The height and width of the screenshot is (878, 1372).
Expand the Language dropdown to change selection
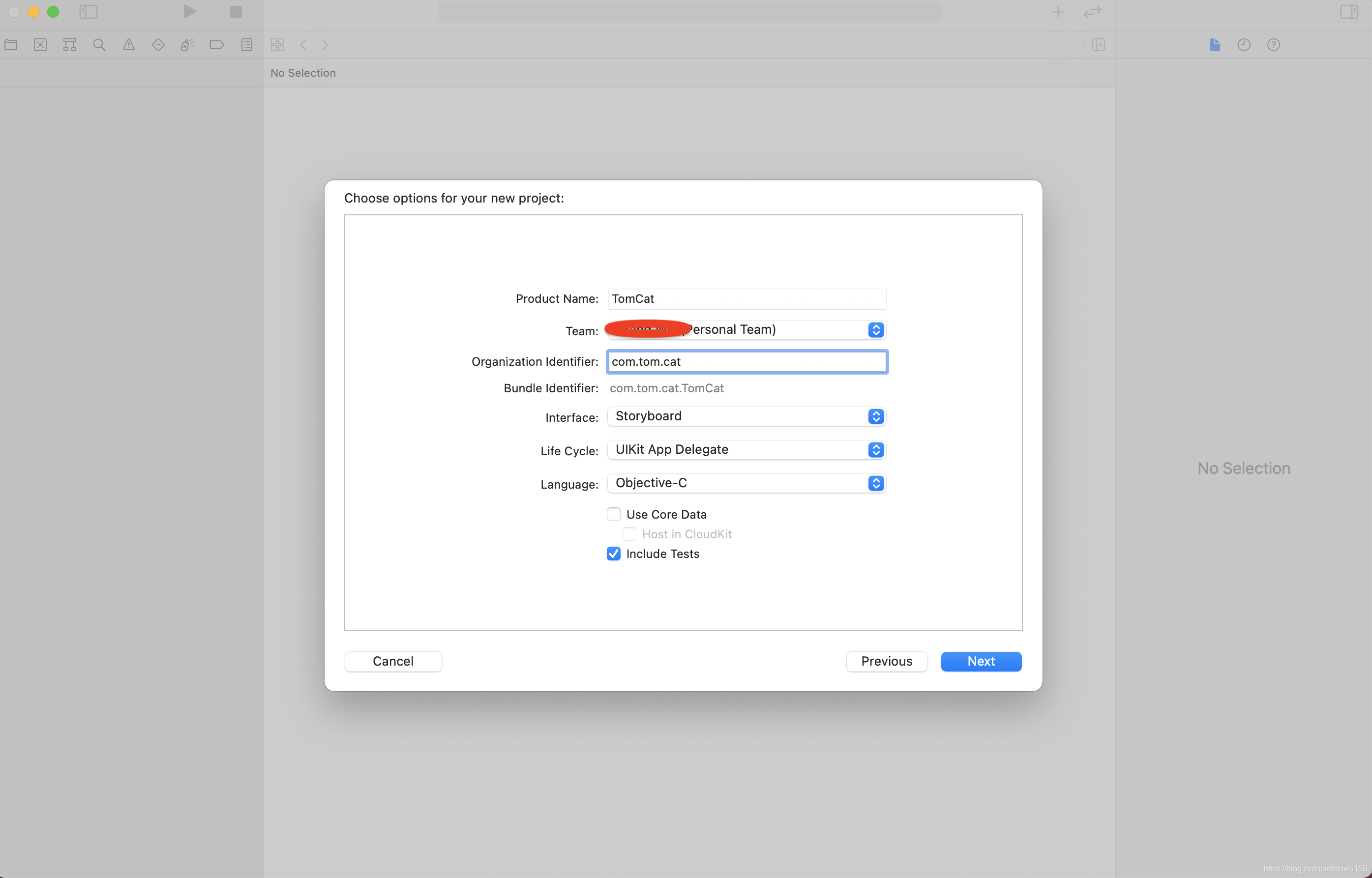tap(876, 483)
